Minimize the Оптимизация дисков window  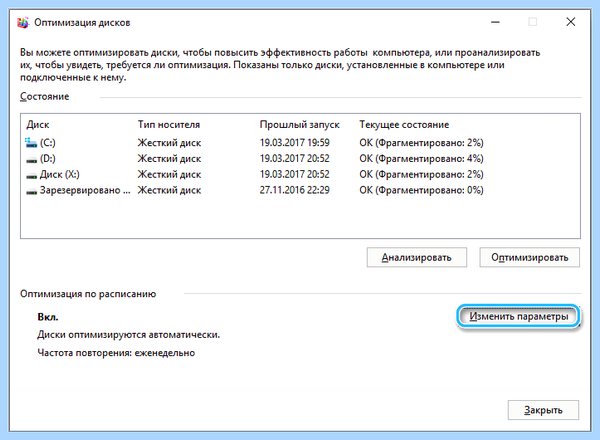496,22
